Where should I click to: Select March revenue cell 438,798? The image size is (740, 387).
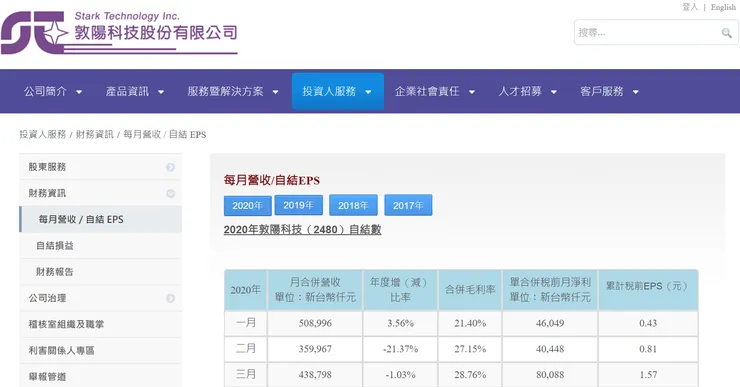click(x=315, y=375)
